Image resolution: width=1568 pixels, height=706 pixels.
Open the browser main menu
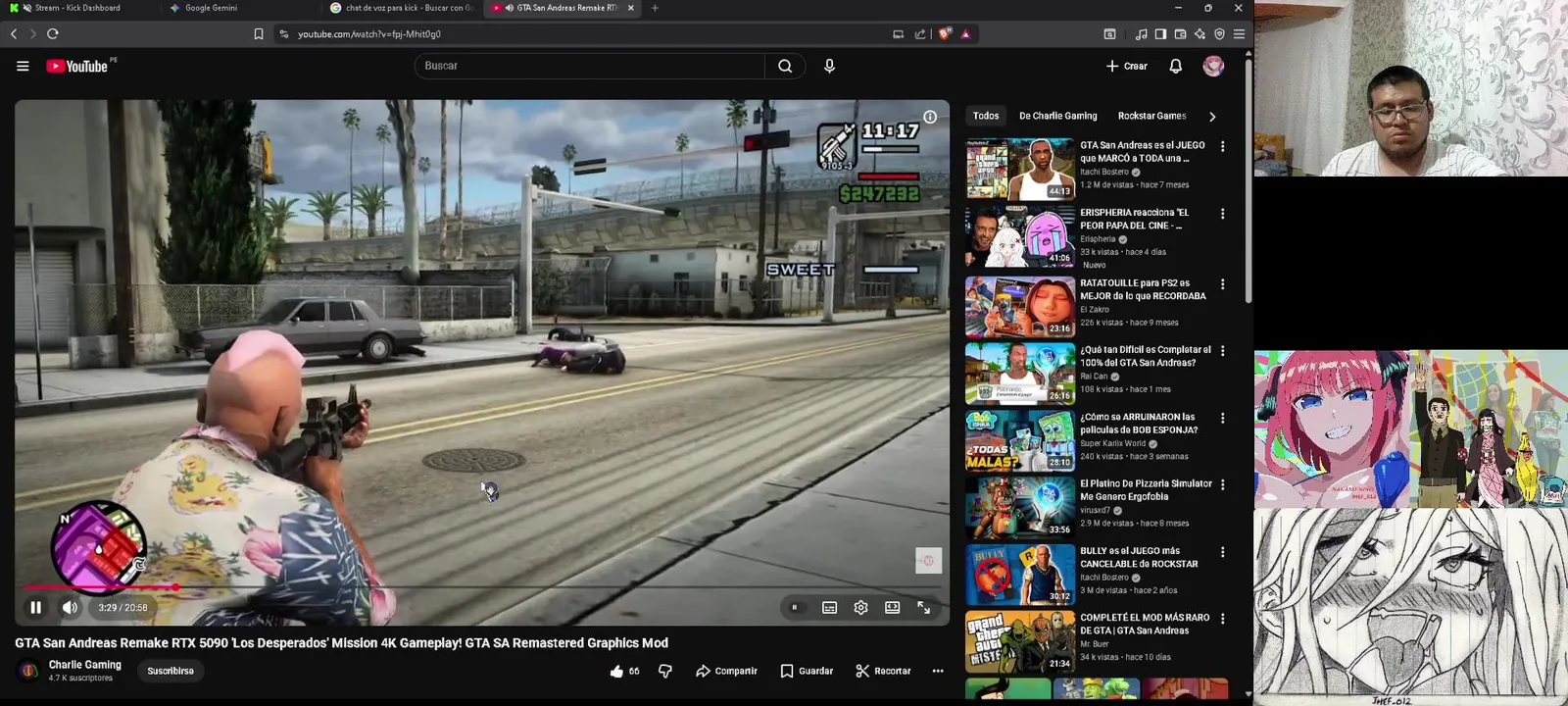pos(1239,33)
